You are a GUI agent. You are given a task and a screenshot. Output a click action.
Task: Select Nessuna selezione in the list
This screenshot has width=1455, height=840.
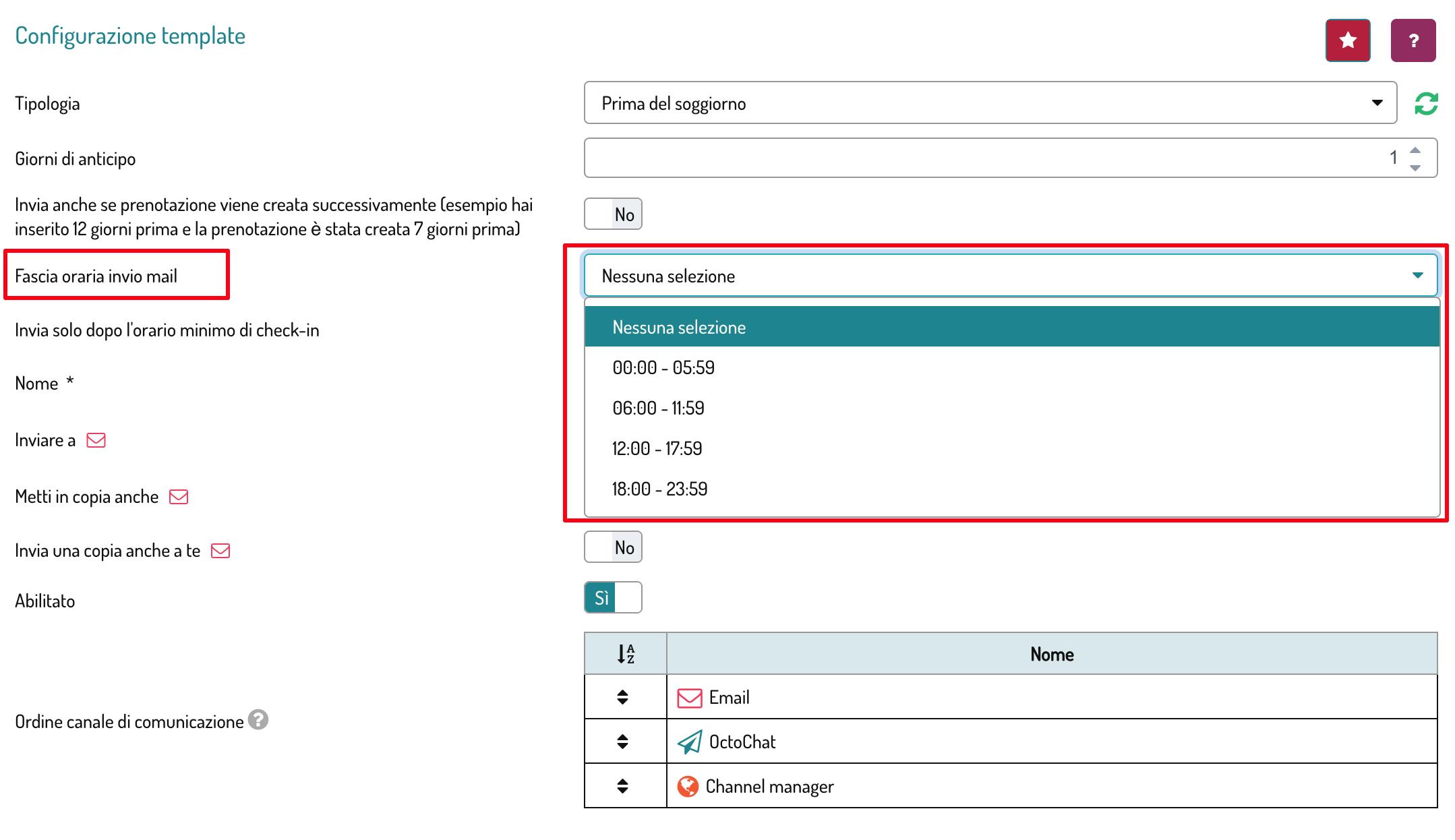[x=679, y=327]
